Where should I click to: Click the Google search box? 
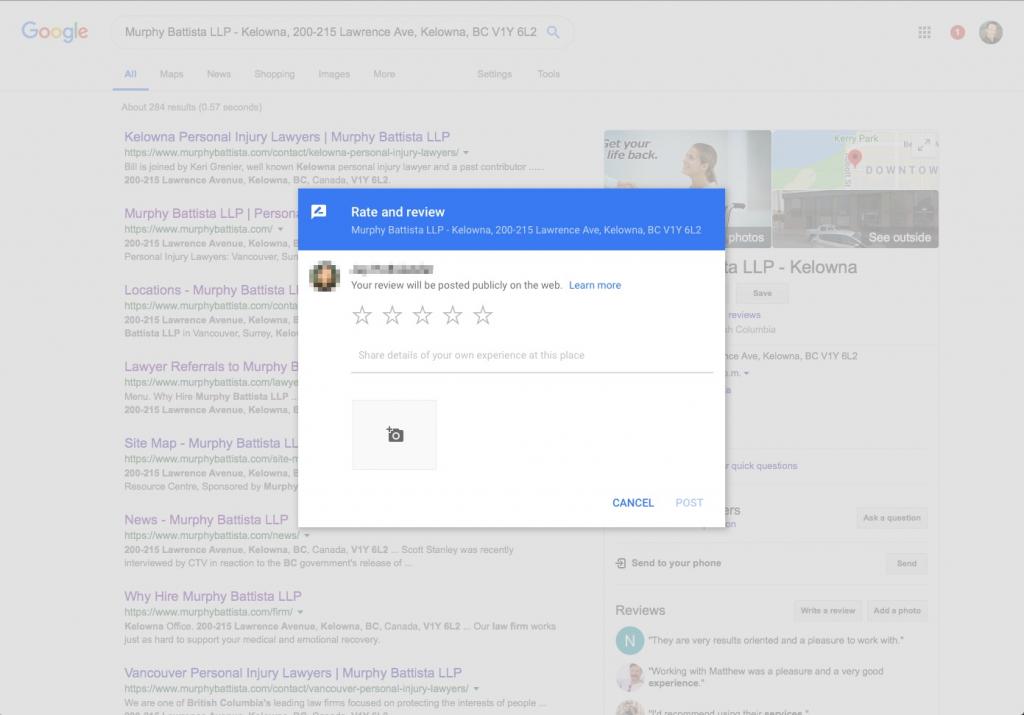tap(343, 32)
